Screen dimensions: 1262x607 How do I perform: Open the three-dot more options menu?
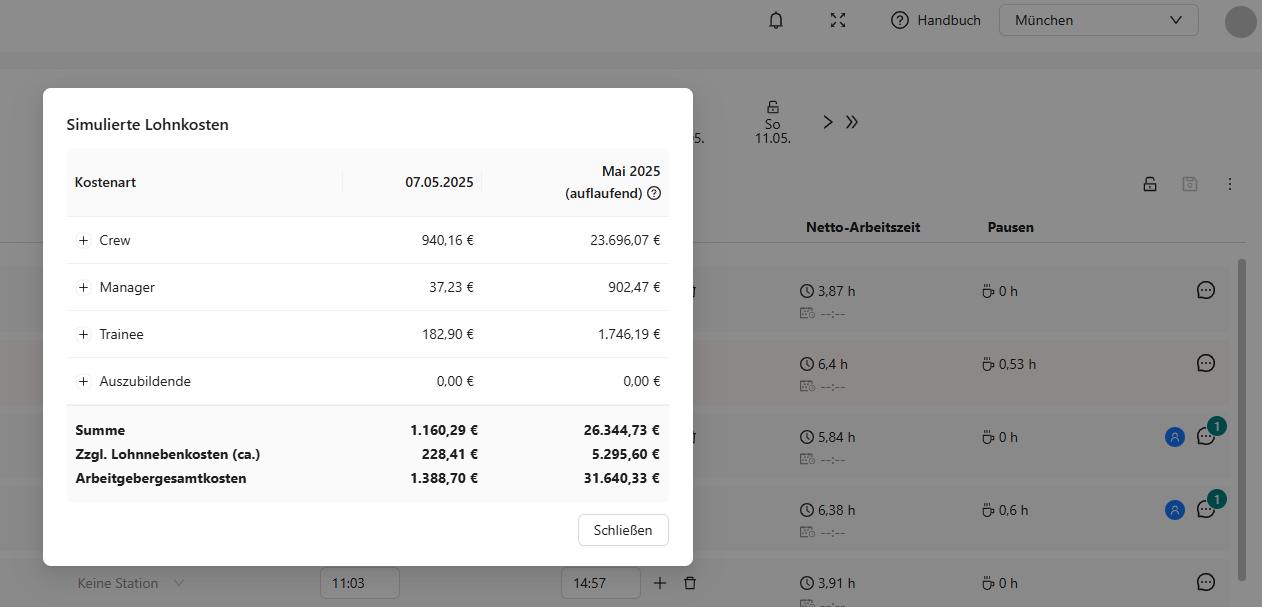[x=1230, y=184]
